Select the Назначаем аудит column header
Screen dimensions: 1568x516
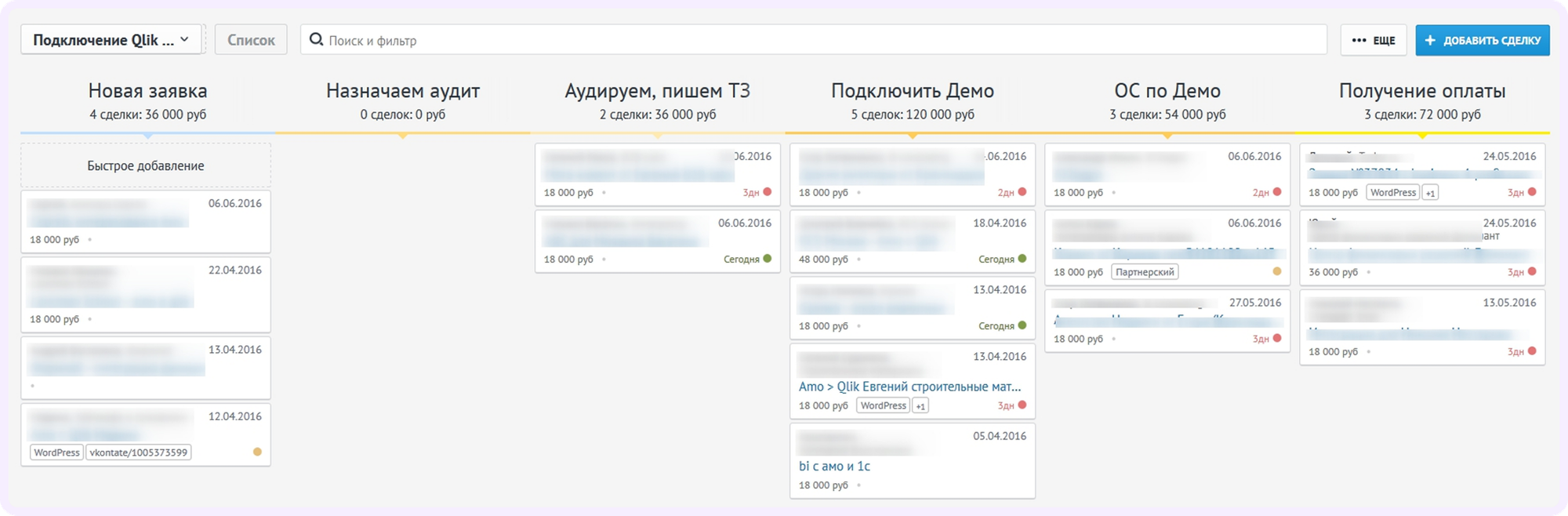[403, 91]
